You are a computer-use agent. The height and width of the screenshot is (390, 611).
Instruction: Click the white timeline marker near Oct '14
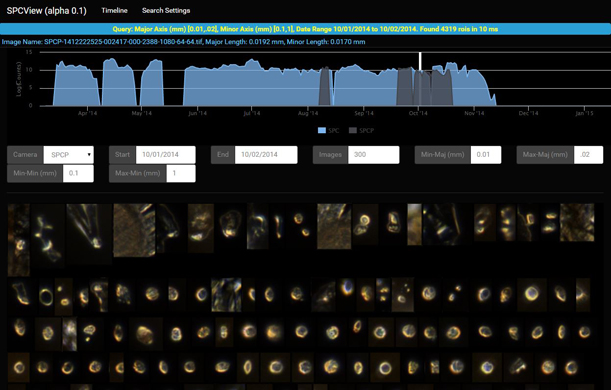tap(420, 62)
